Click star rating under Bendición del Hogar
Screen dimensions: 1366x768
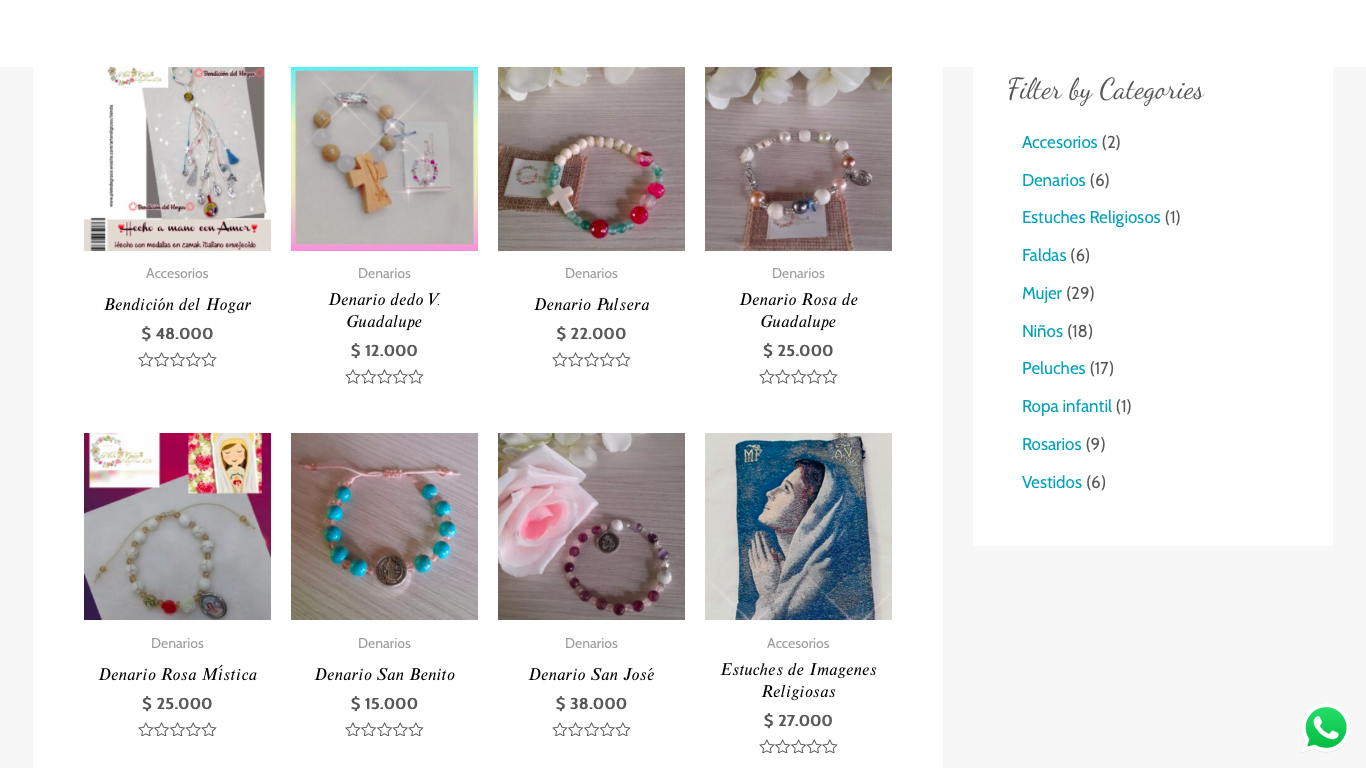[177, 360]
